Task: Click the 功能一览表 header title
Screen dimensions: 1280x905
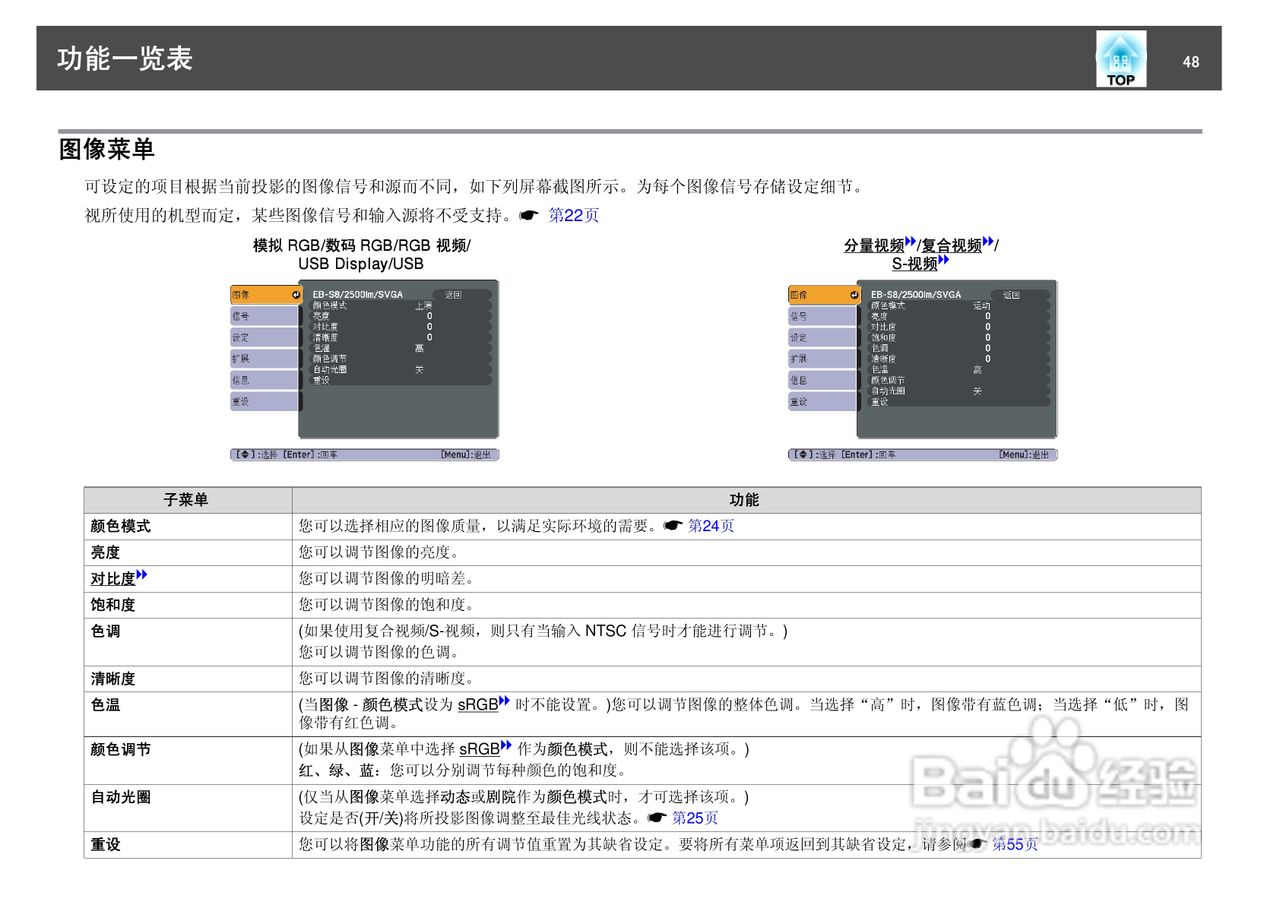Action: point(125,59)
